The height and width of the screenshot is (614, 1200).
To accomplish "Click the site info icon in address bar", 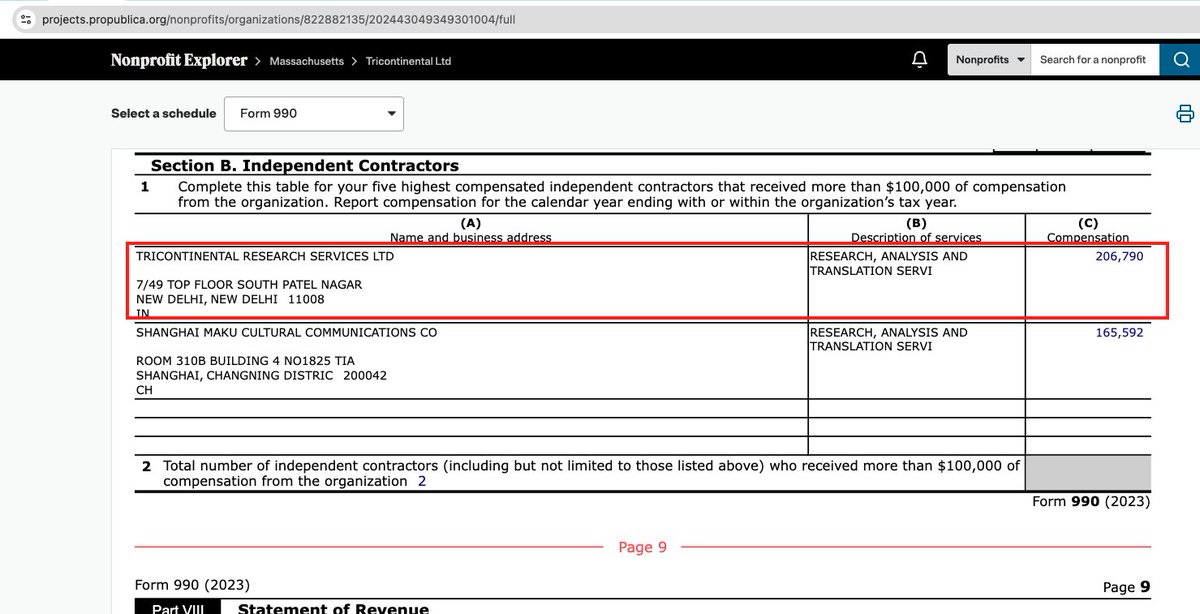I will click(x=26, y=19).
